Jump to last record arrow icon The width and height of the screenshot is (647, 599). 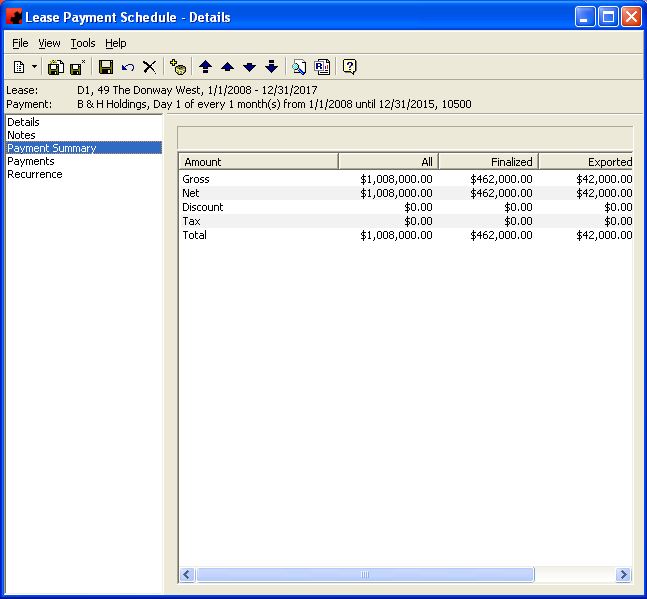coord(271,67)
